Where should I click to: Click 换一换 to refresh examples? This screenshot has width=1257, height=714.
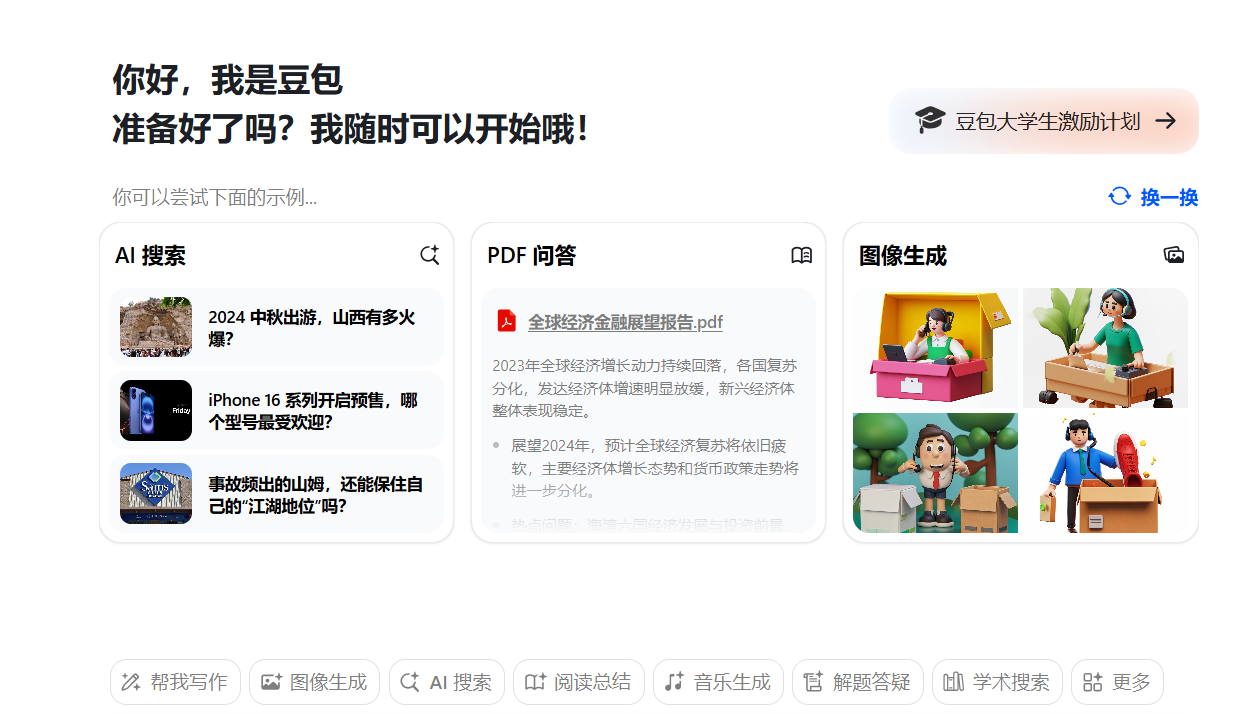[x=1153, y=197]
